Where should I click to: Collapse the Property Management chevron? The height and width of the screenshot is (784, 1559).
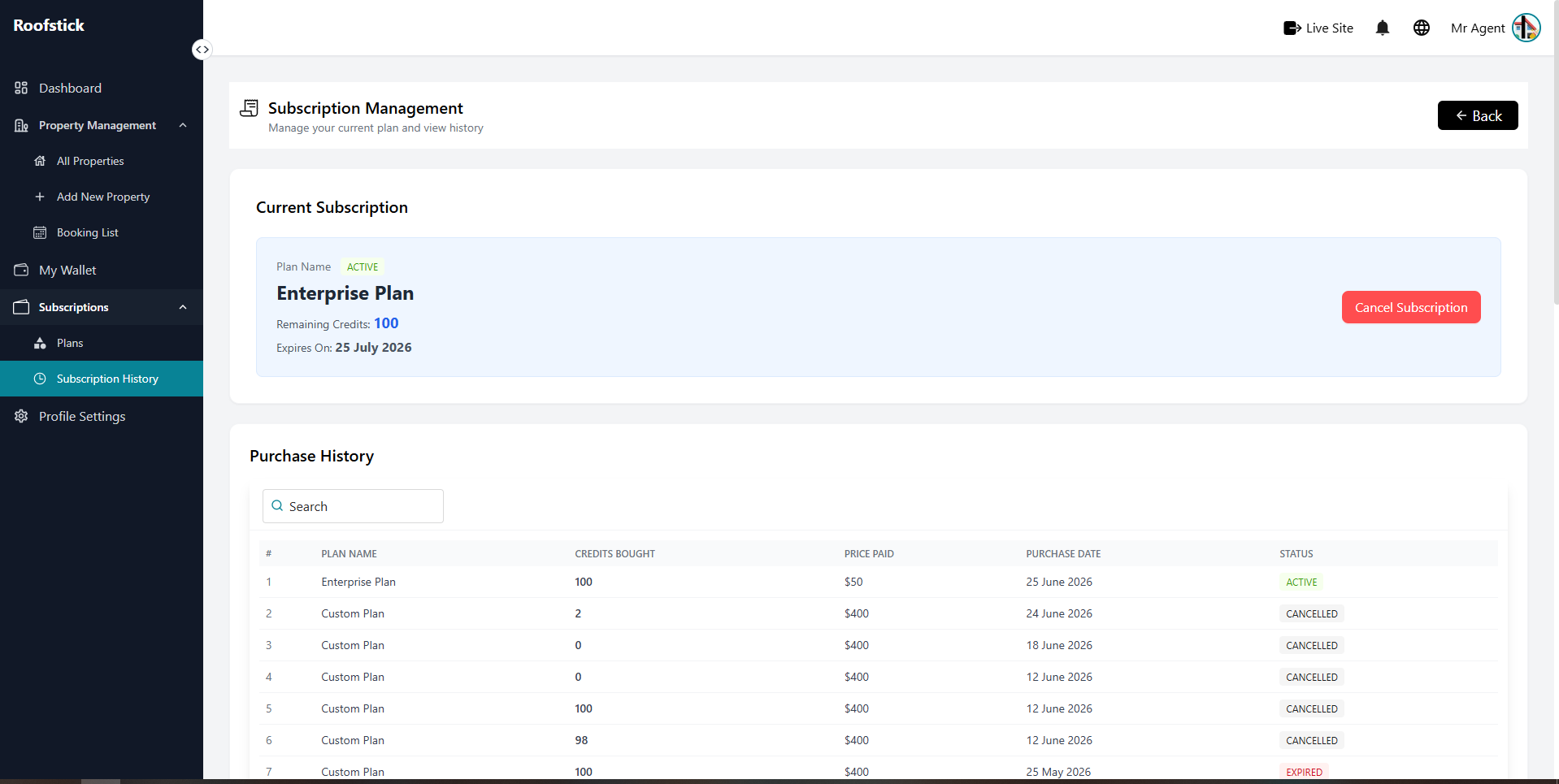point(183,125)
